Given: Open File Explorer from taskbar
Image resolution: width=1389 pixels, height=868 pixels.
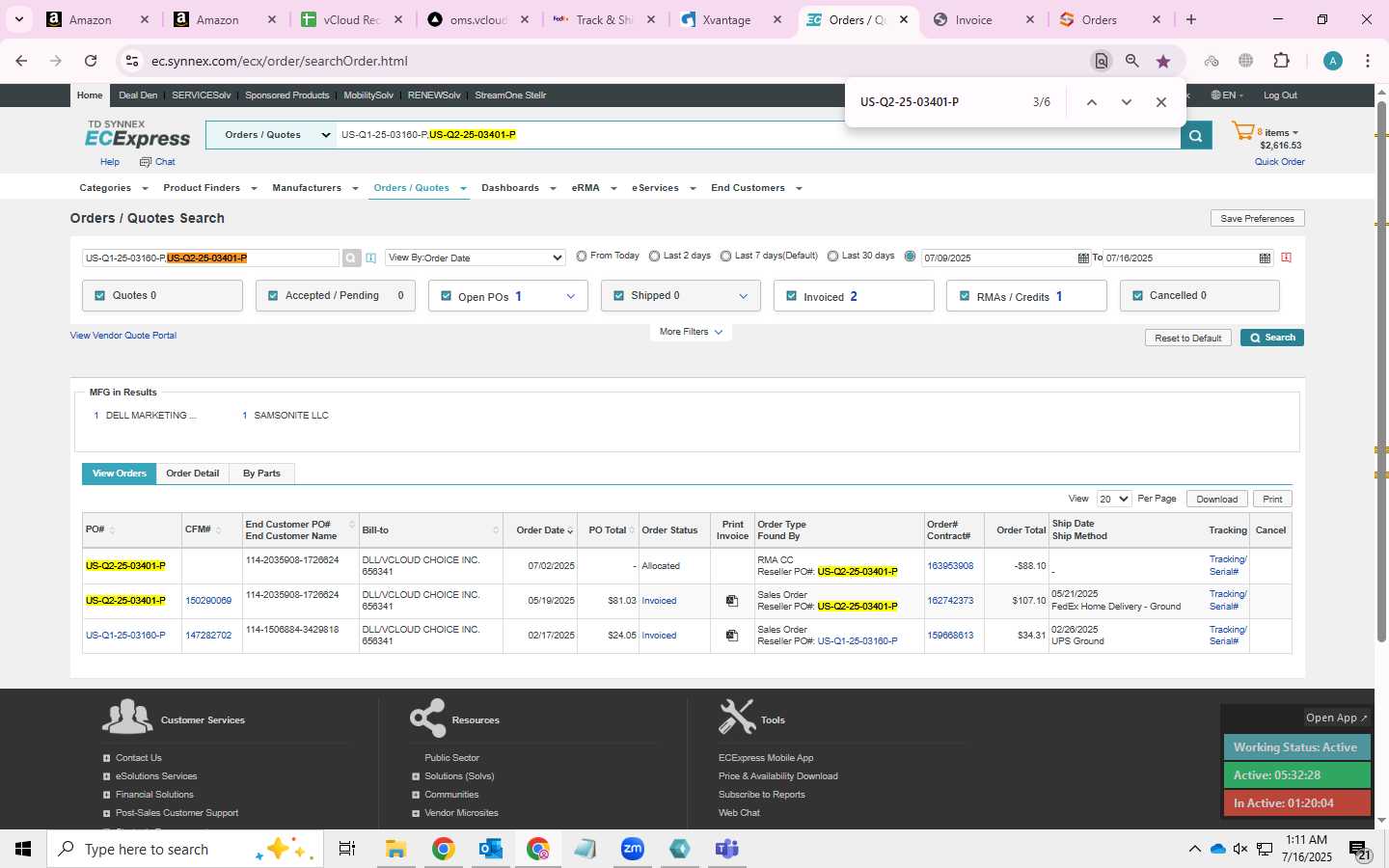Looking at the screenshot, I should (x=395, y=849).
